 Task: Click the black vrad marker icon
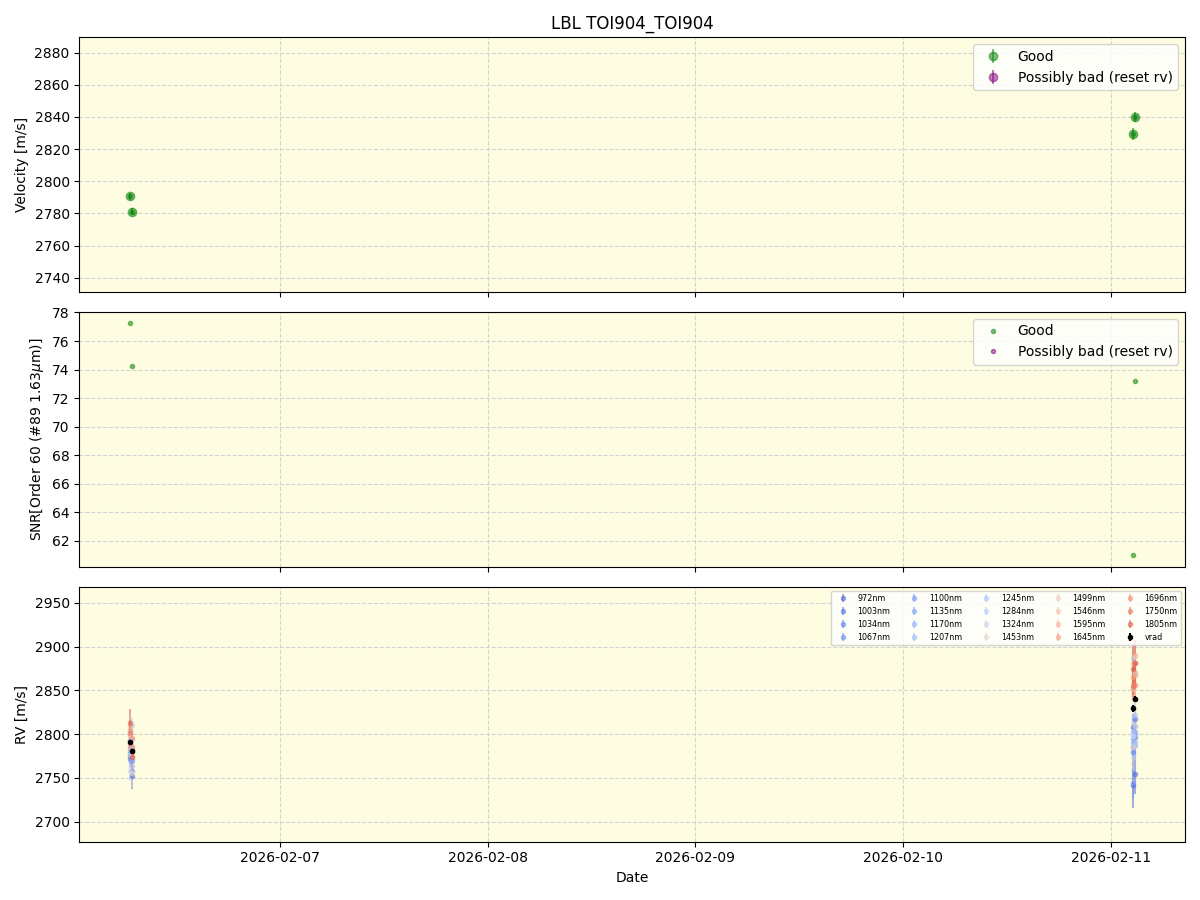[x=1130, y=637]
